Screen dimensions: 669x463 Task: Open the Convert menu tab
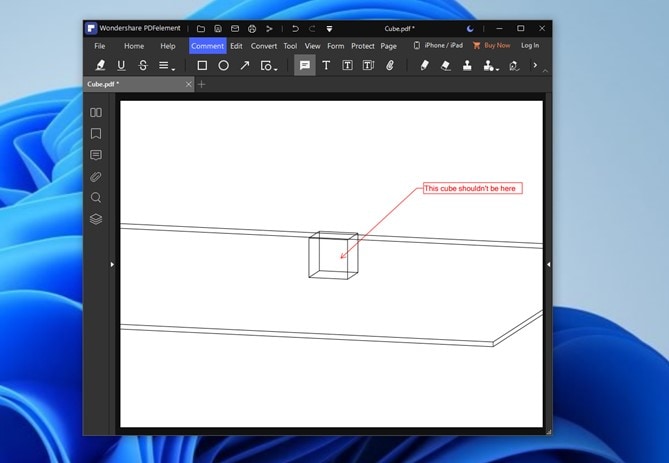(264, 46)
